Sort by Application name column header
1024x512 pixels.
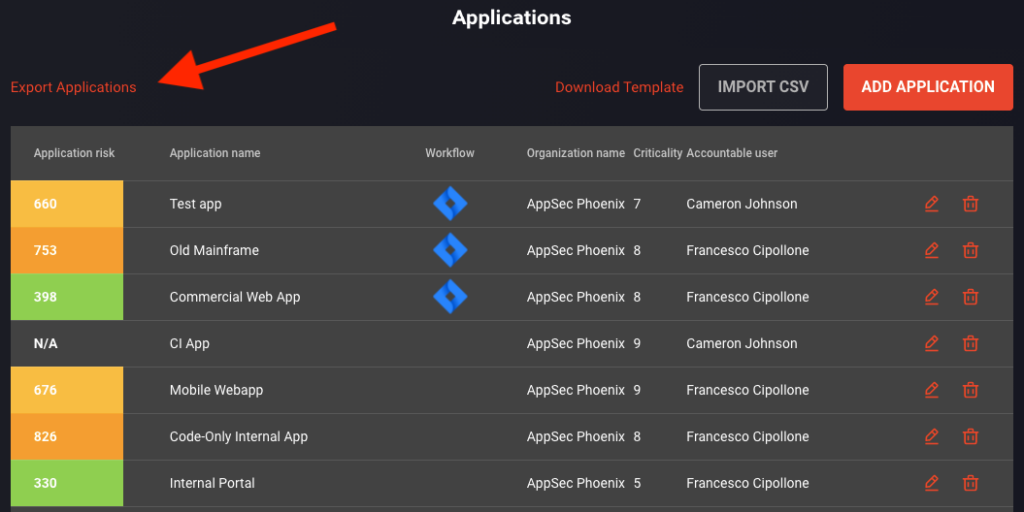[215, 153]
